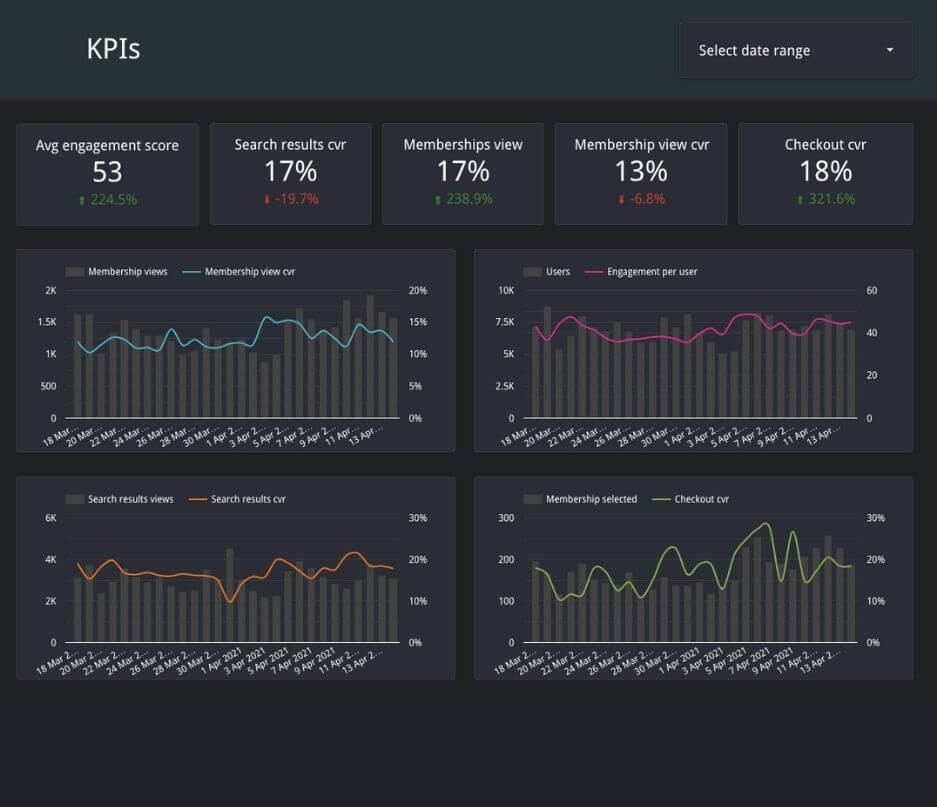Toggle the Checkout cvr chart legend label

click(x=702, y=499)
